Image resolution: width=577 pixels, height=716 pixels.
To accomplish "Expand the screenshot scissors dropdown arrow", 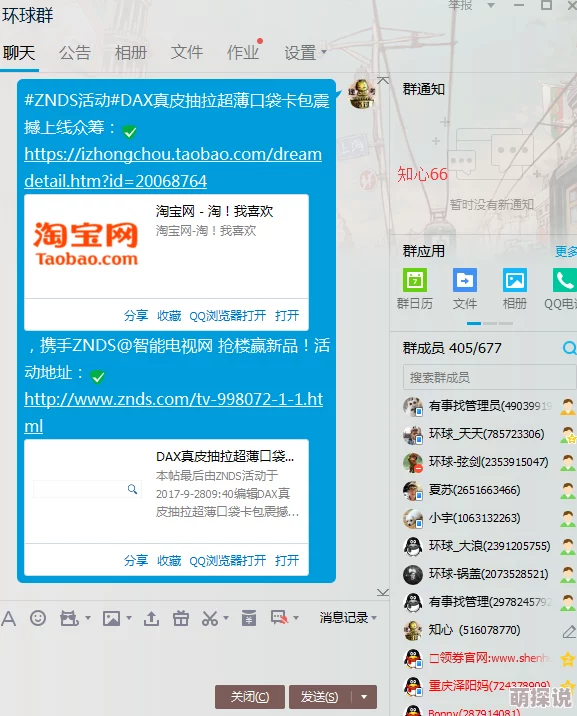I will pyautogui.click(x=226, y=618).
